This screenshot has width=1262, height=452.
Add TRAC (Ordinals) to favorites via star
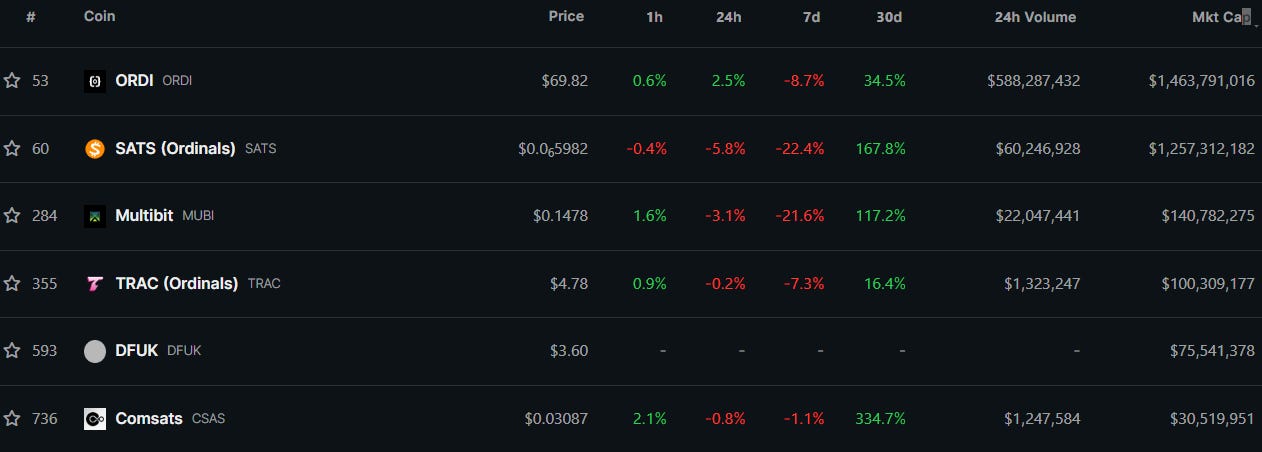click(12, 284)
